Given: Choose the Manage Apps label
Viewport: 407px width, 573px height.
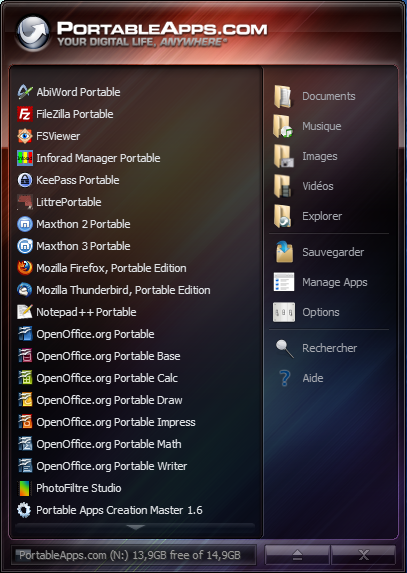Looking at the screenshot, I should coord(335,282).
